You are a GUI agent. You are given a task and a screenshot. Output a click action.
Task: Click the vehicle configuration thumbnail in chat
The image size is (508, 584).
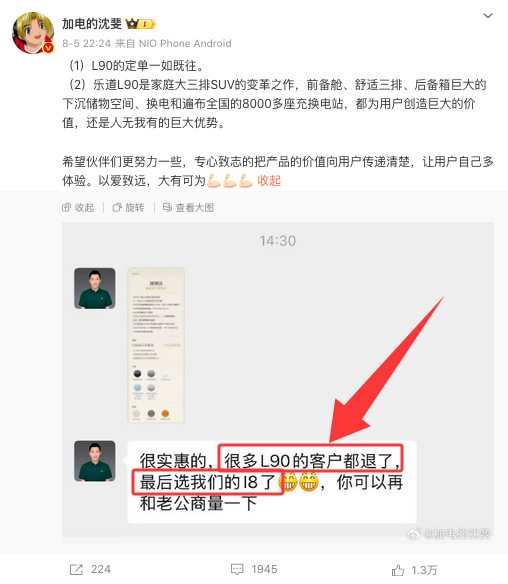[x=156, y=345]
